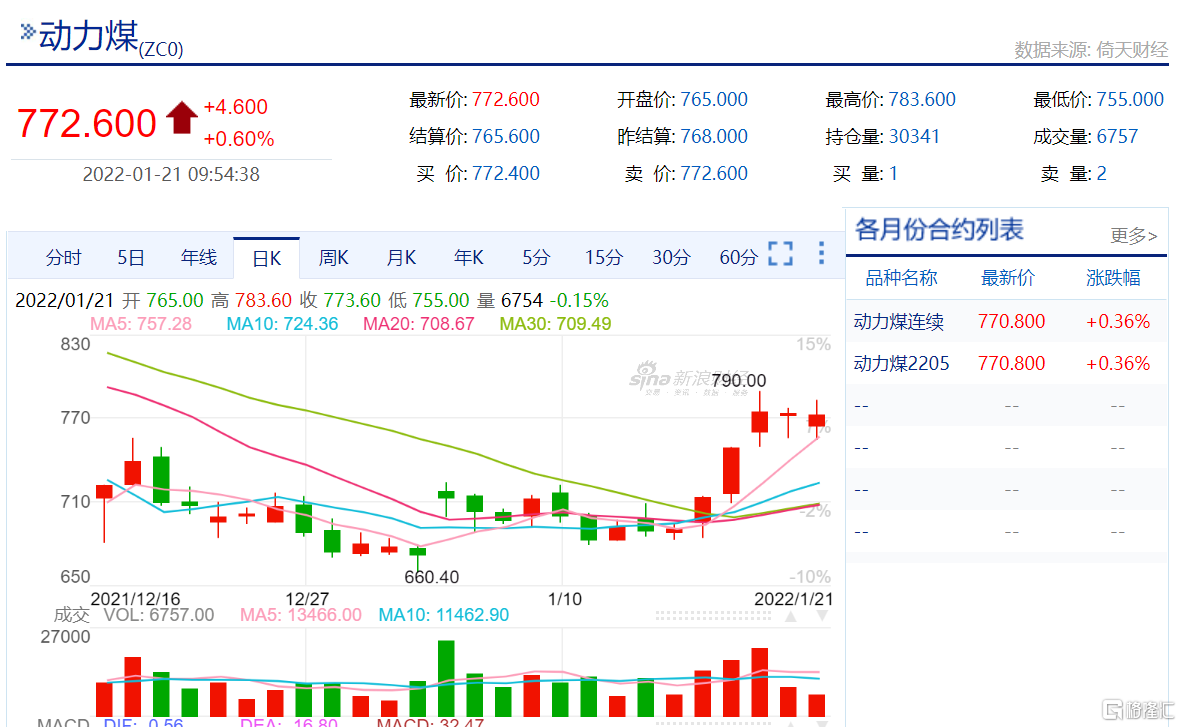This screenshot has height=727, width=1181.
Task: Click the 结算价 765.600 value
Action: pos(506,136)
